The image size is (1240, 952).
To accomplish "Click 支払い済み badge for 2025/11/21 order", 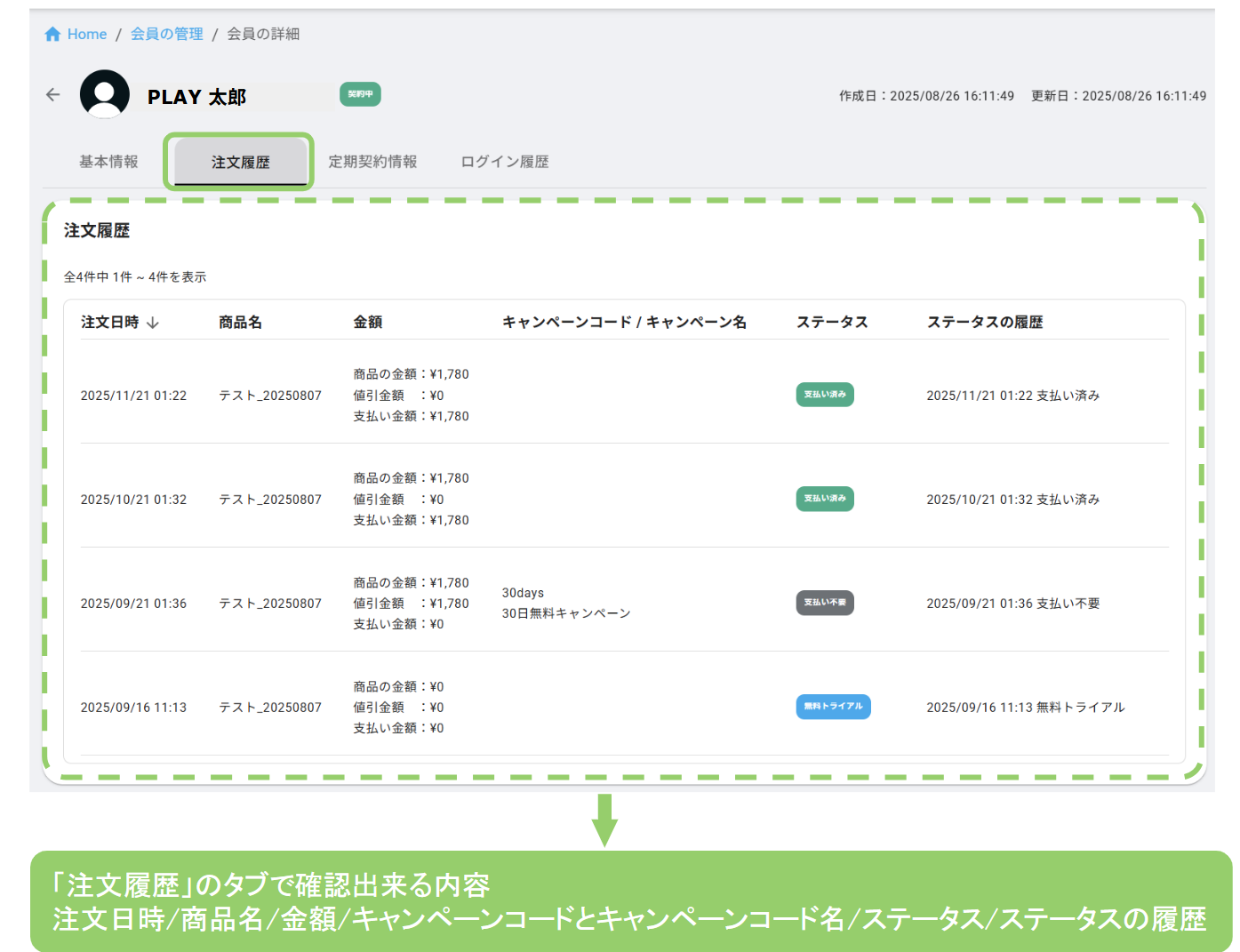I will tap(824, 395).
